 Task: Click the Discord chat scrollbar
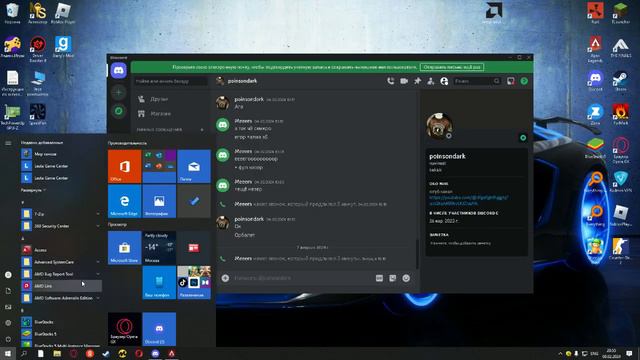[417, 254]
